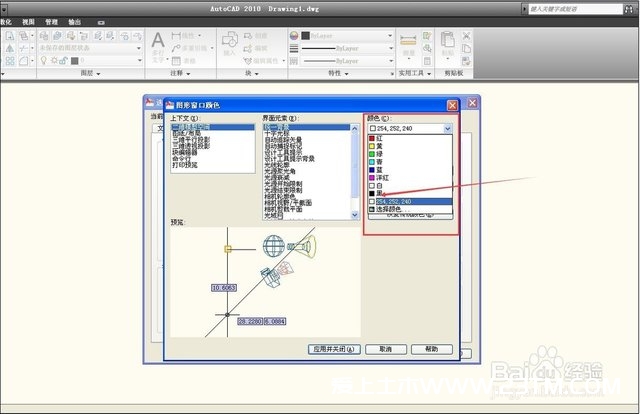
Task: Click the edit block icon
Action: coord(248,48)
